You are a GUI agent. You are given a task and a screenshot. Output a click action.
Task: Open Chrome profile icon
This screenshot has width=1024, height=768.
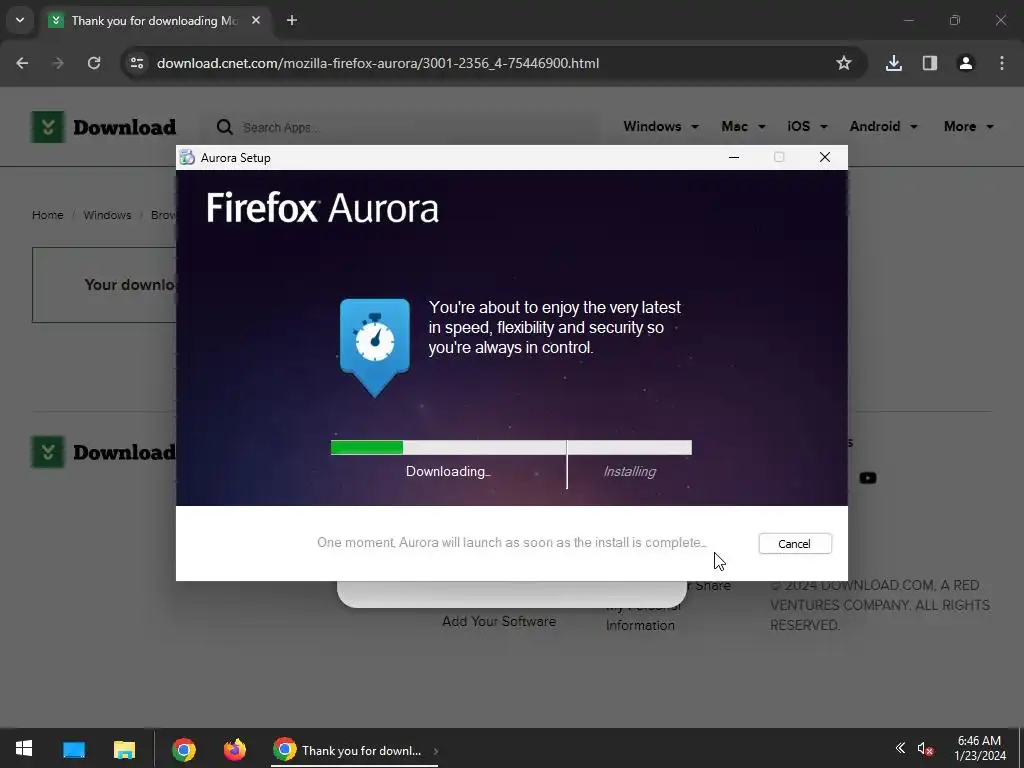[x=966, y=63]
